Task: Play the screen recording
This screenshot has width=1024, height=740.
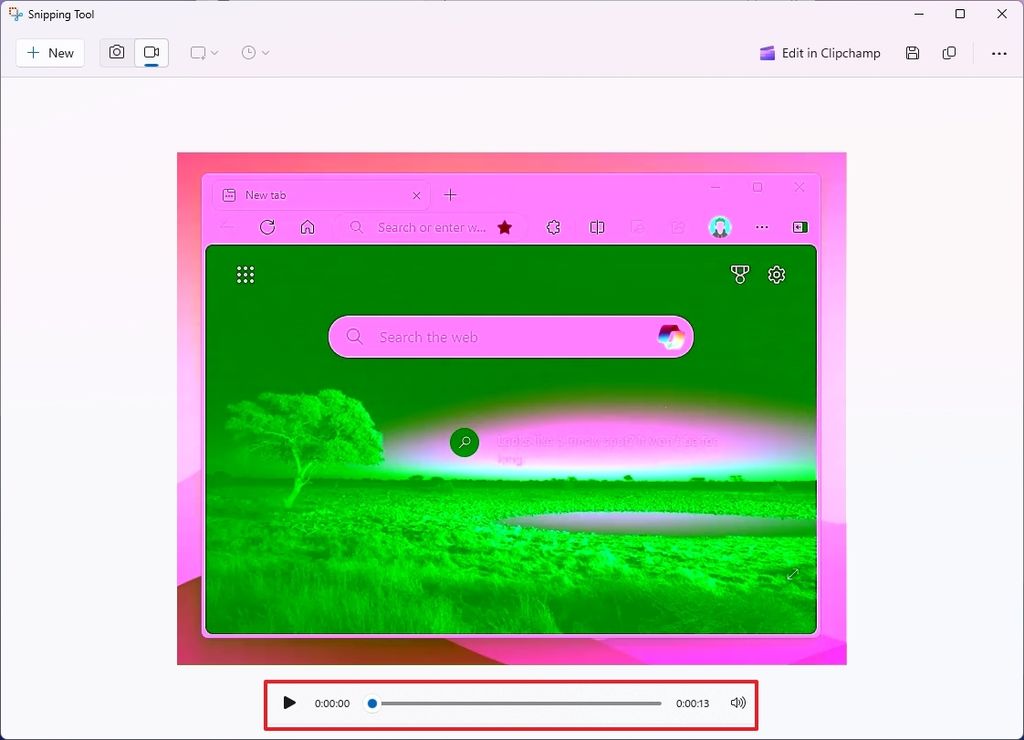Action: click(289, 703)
